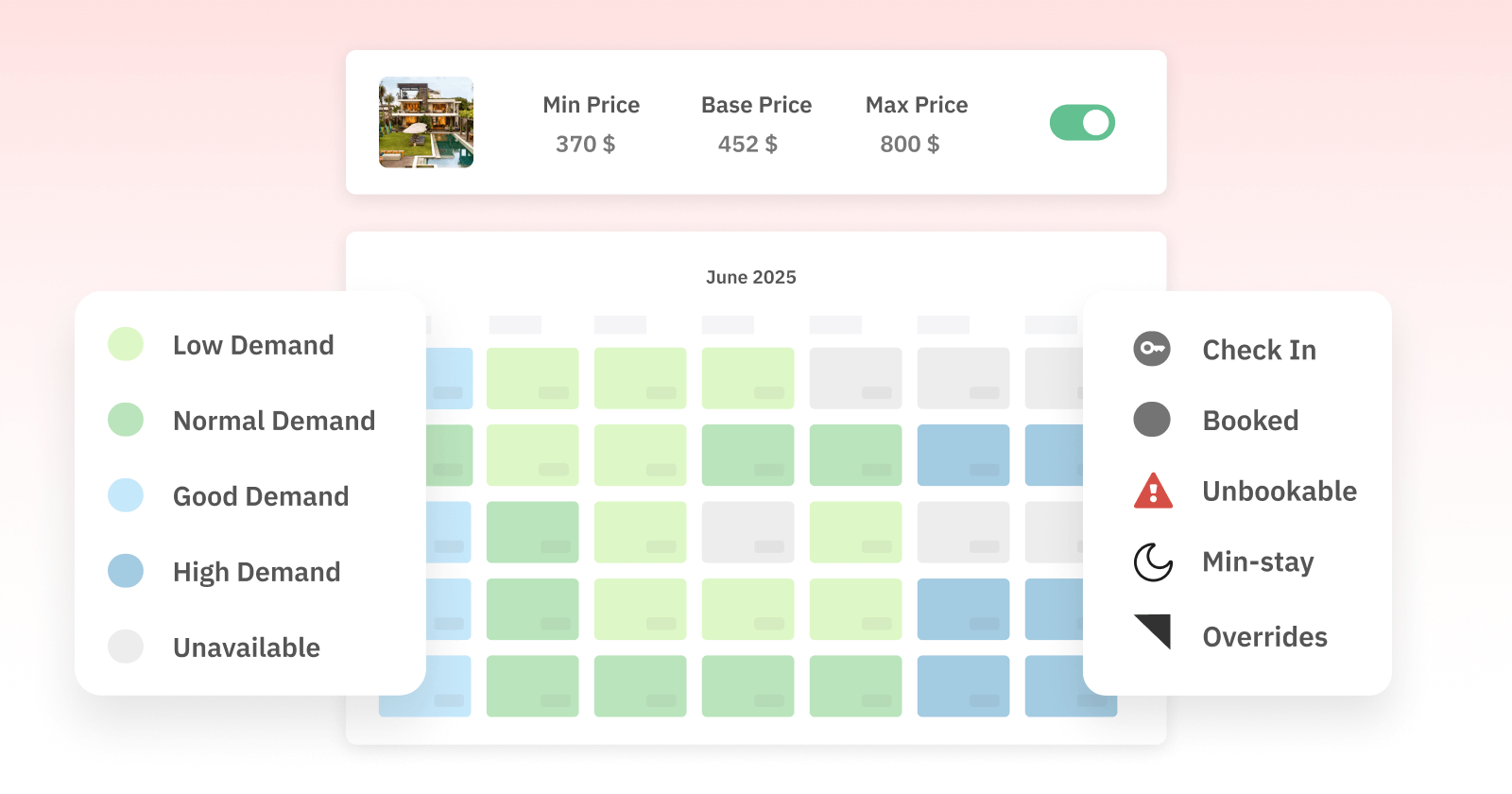Toggle the green pricing switch off
1512x794 pixels.
[1082, 123]
